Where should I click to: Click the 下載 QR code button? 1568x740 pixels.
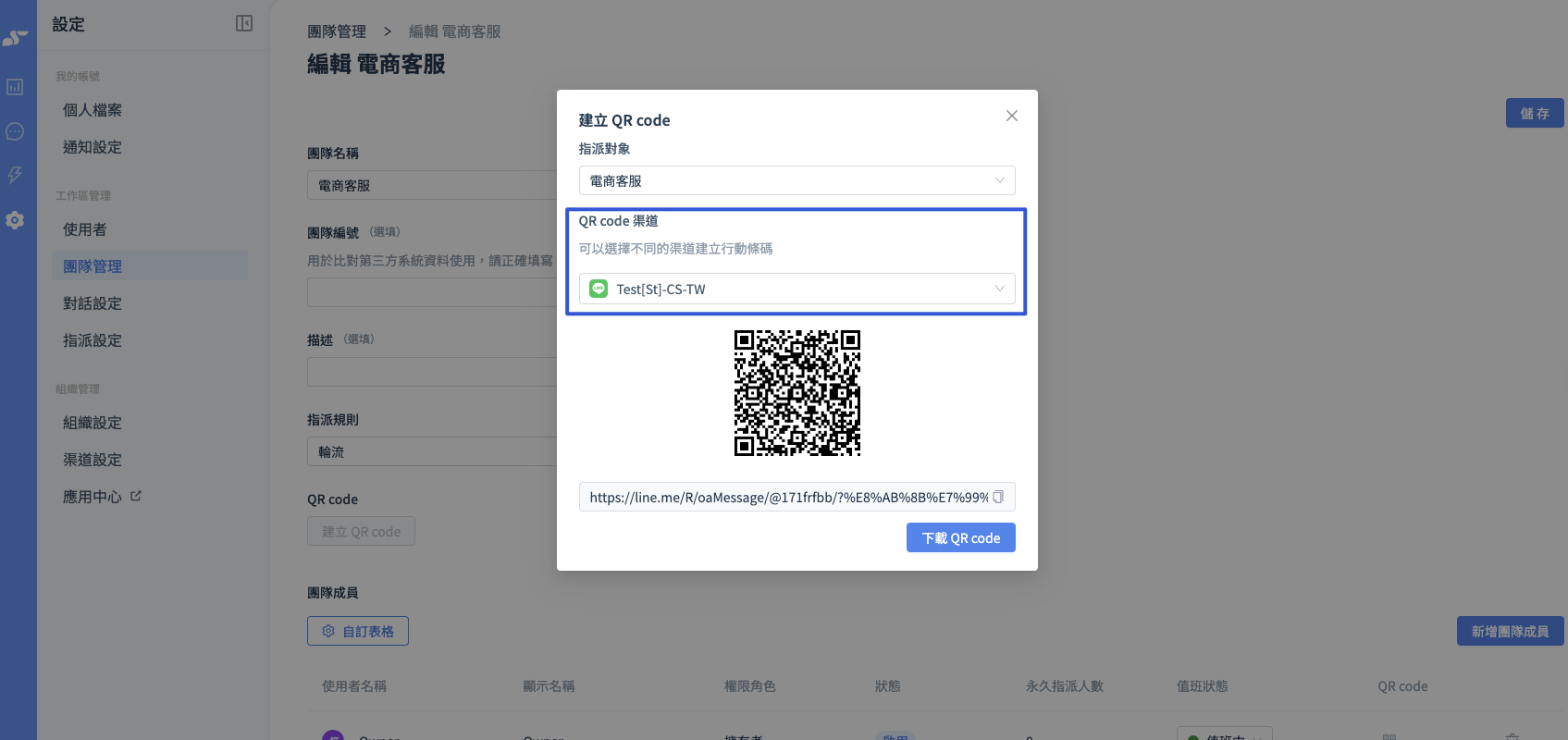coord(961,537)
